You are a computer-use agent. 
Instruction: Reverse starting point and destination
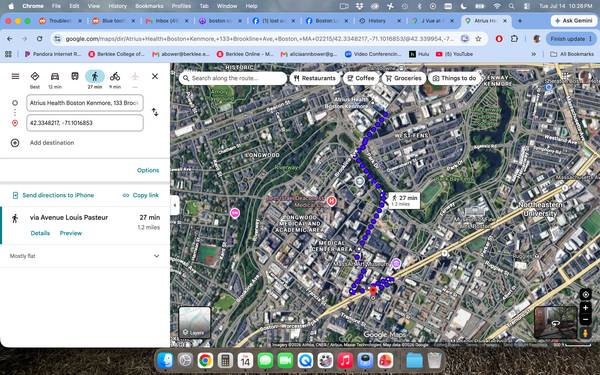[x=155, y=112]
